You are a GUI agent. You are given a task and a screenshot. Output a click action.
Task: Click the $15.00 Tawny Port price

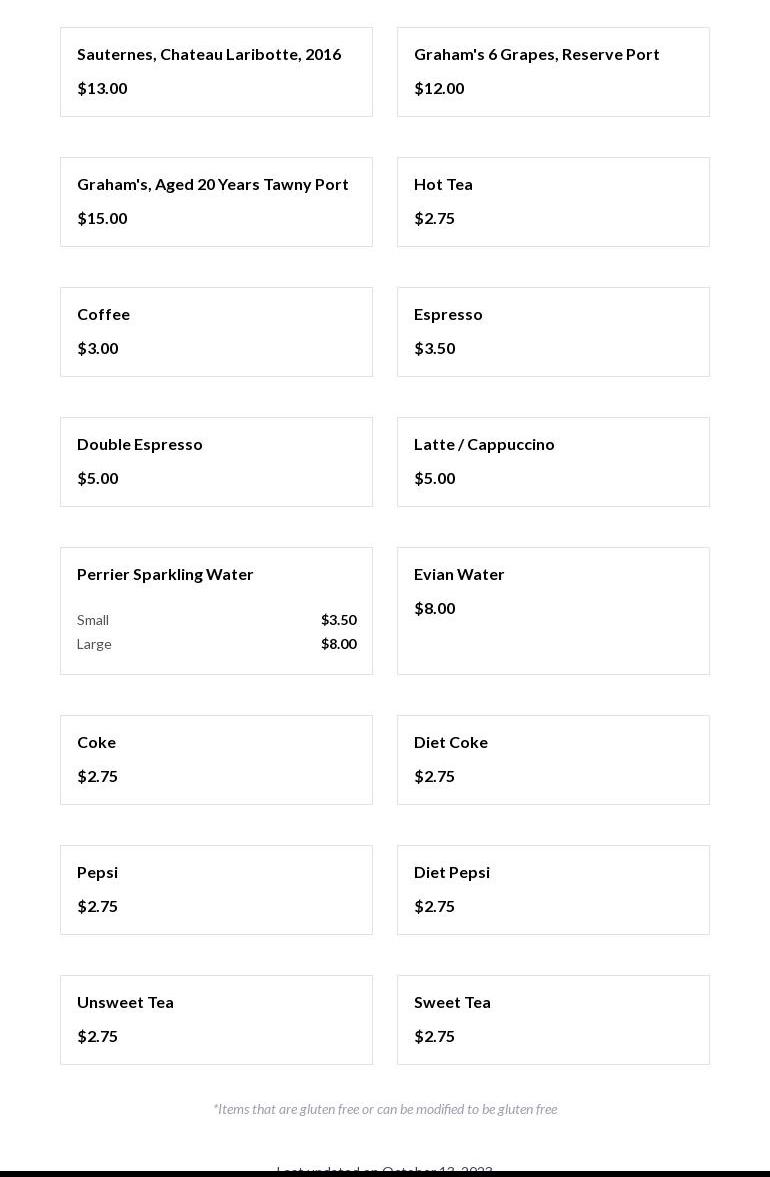[x=102, y=219]
